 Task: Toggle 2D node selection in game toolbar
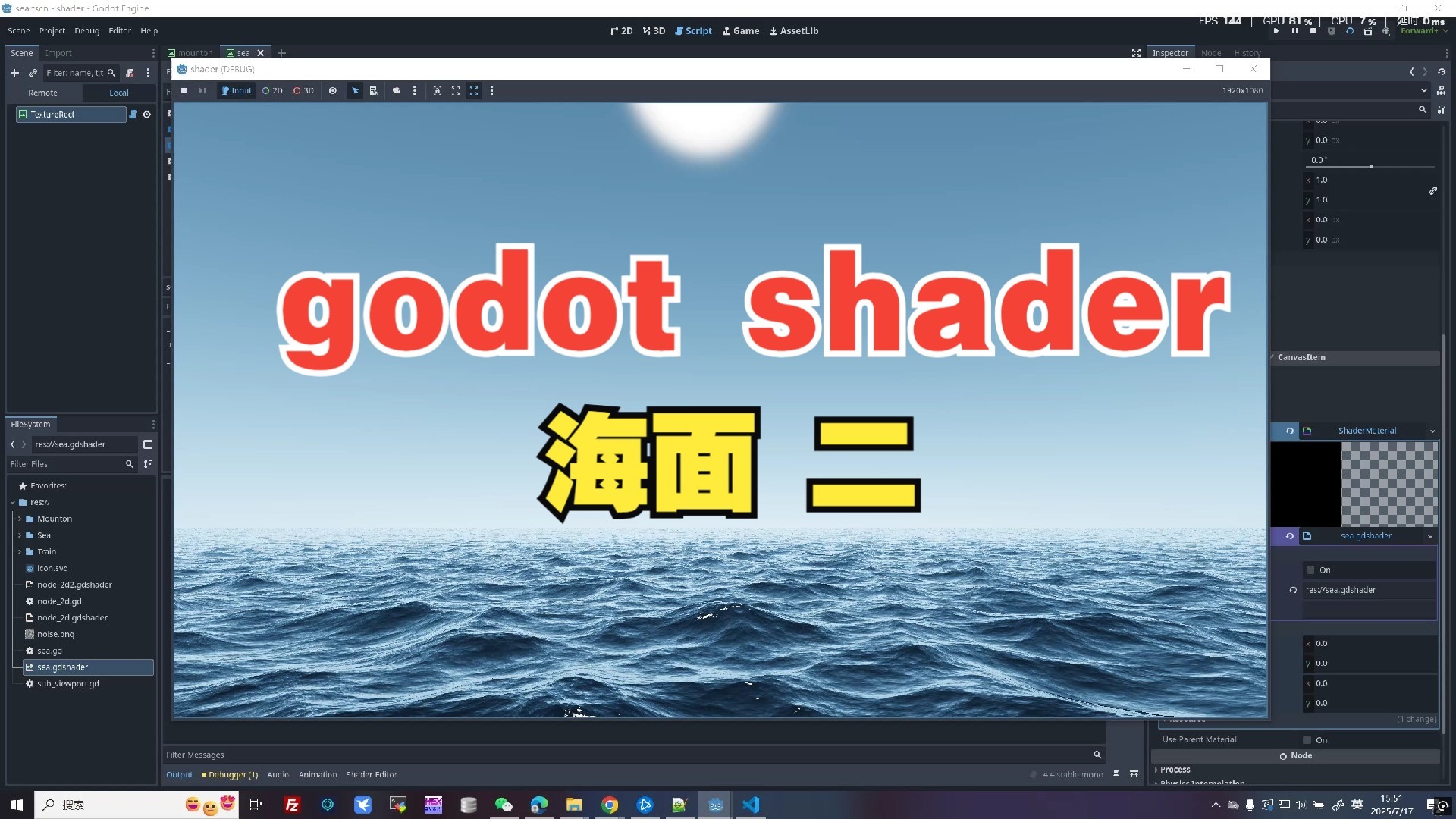pyautogui.click(x=272, y=90)
